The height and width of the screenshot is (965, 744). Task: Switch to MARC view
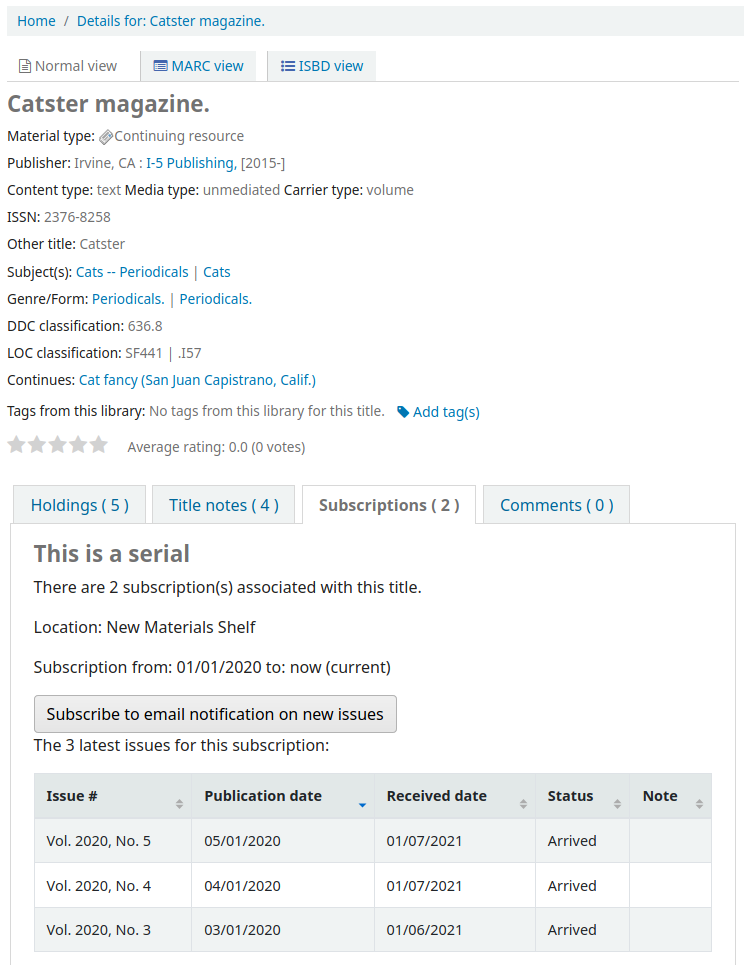[198, 66]
